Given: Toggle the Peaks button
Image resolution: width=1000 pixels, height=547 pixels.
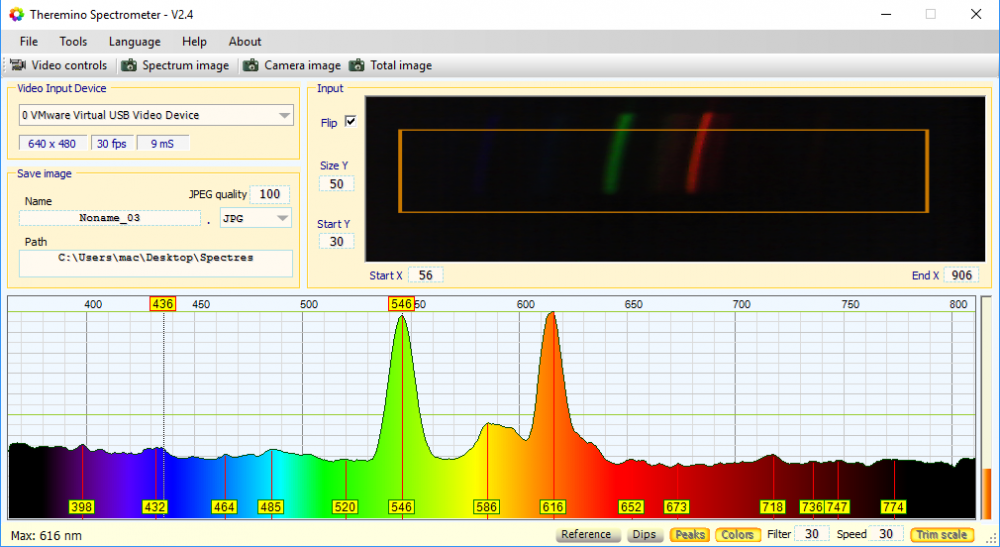Looking at the screenshot, I should click(690, 534).
